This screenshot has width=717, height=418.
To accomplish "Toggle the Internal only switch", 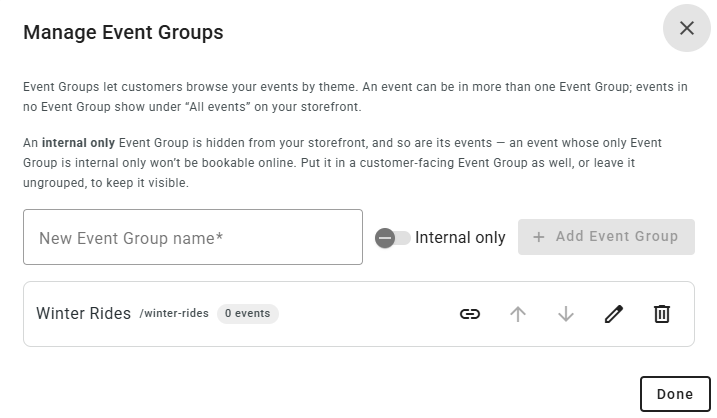I will (x=392, y=238).
